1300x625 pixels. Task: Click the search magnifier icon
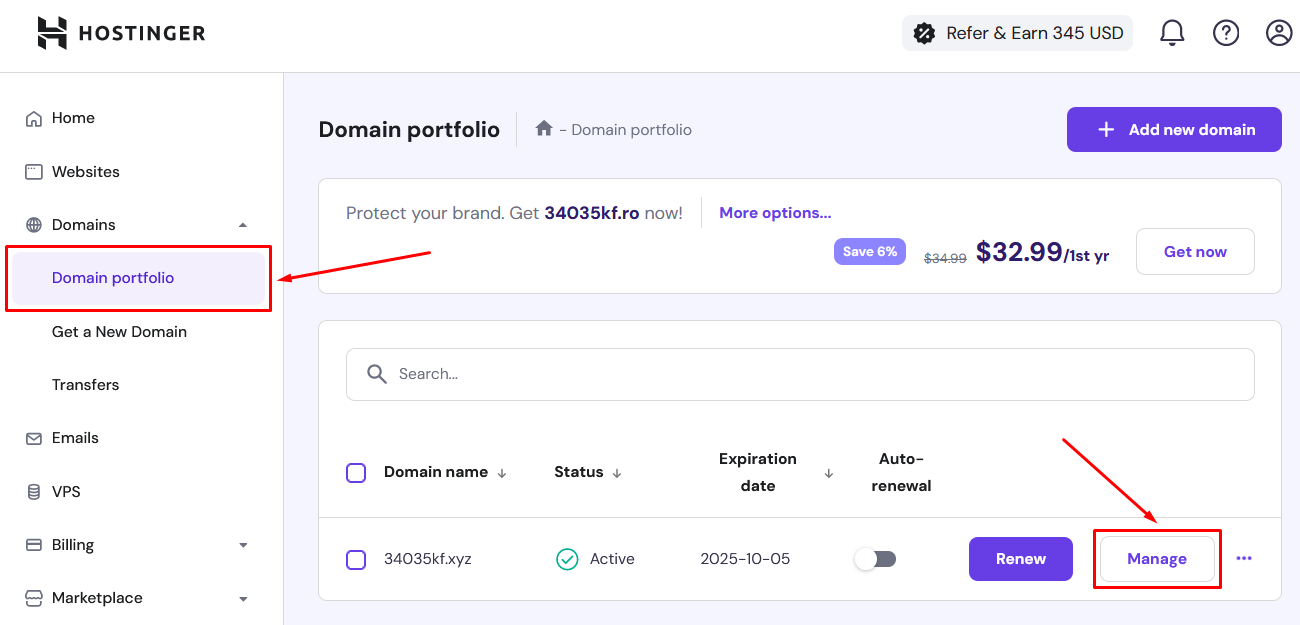pos(376,373)
